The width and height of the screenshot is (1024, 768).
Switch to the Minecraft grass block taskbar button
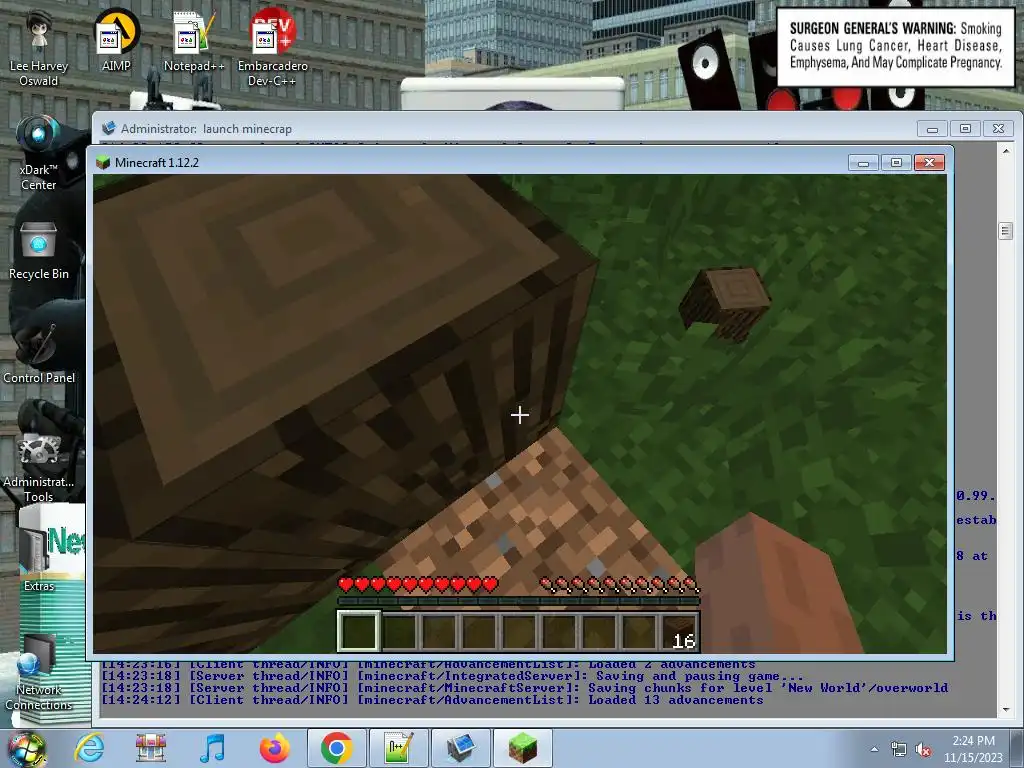tap(522, 748)
